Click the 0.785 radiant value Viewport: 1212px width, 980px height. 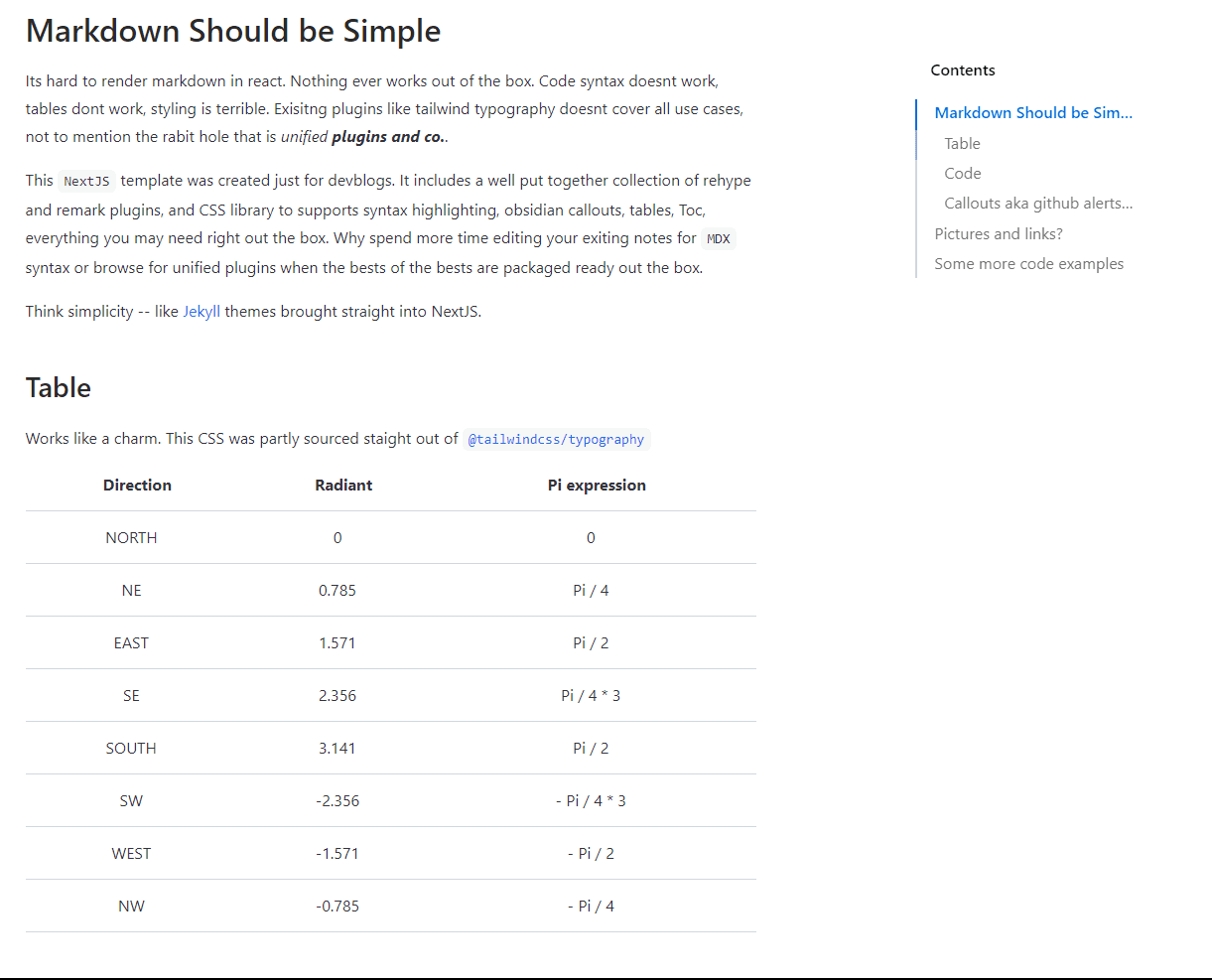pyautogui.click(x=337, y=590)
